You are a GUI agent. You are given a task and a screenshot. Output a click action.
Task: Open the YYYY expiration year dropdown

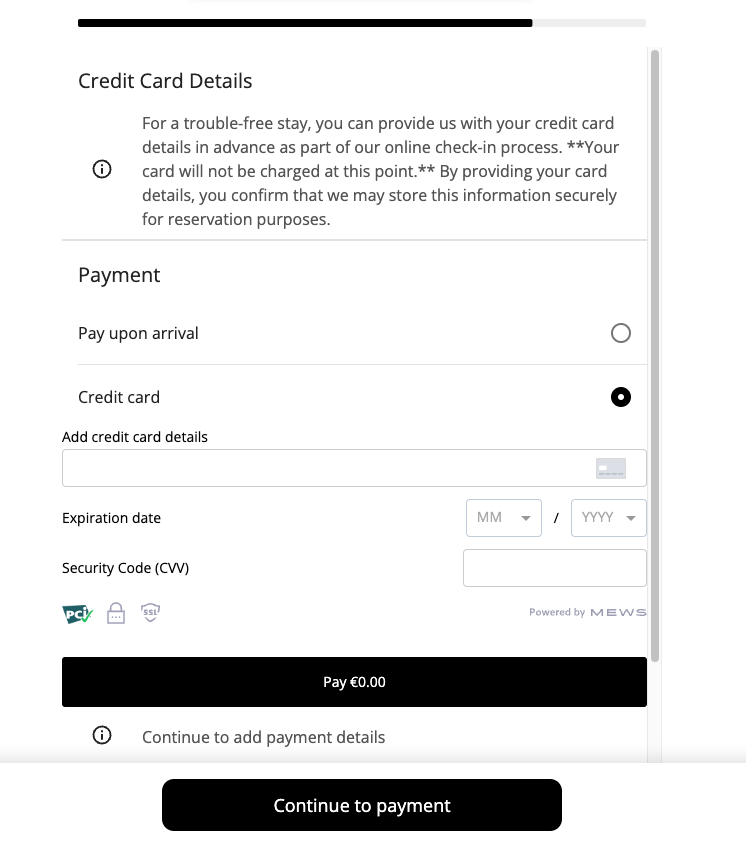(x=608, y=518)
